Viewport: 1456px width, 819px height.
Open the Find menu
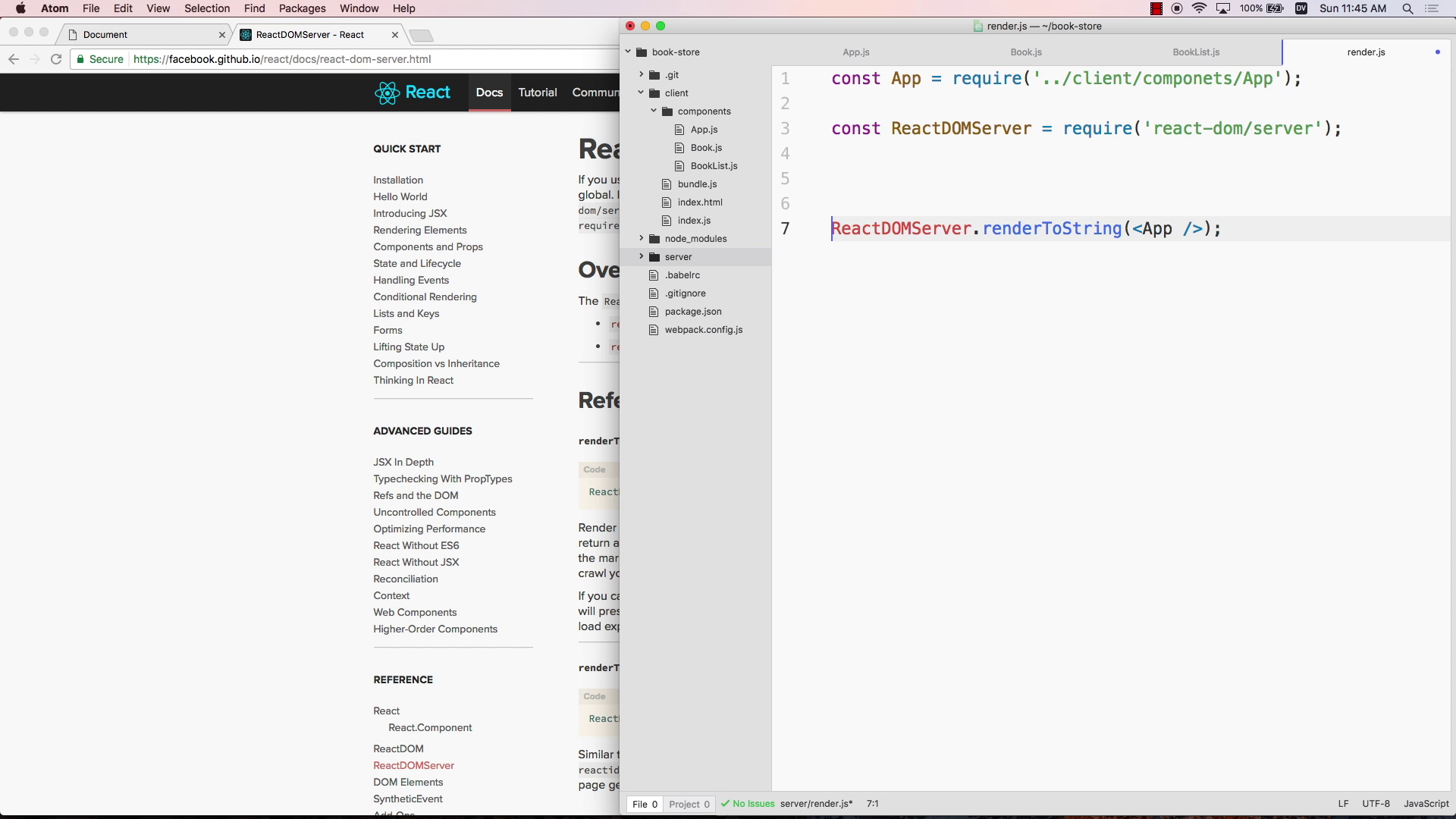255,8
